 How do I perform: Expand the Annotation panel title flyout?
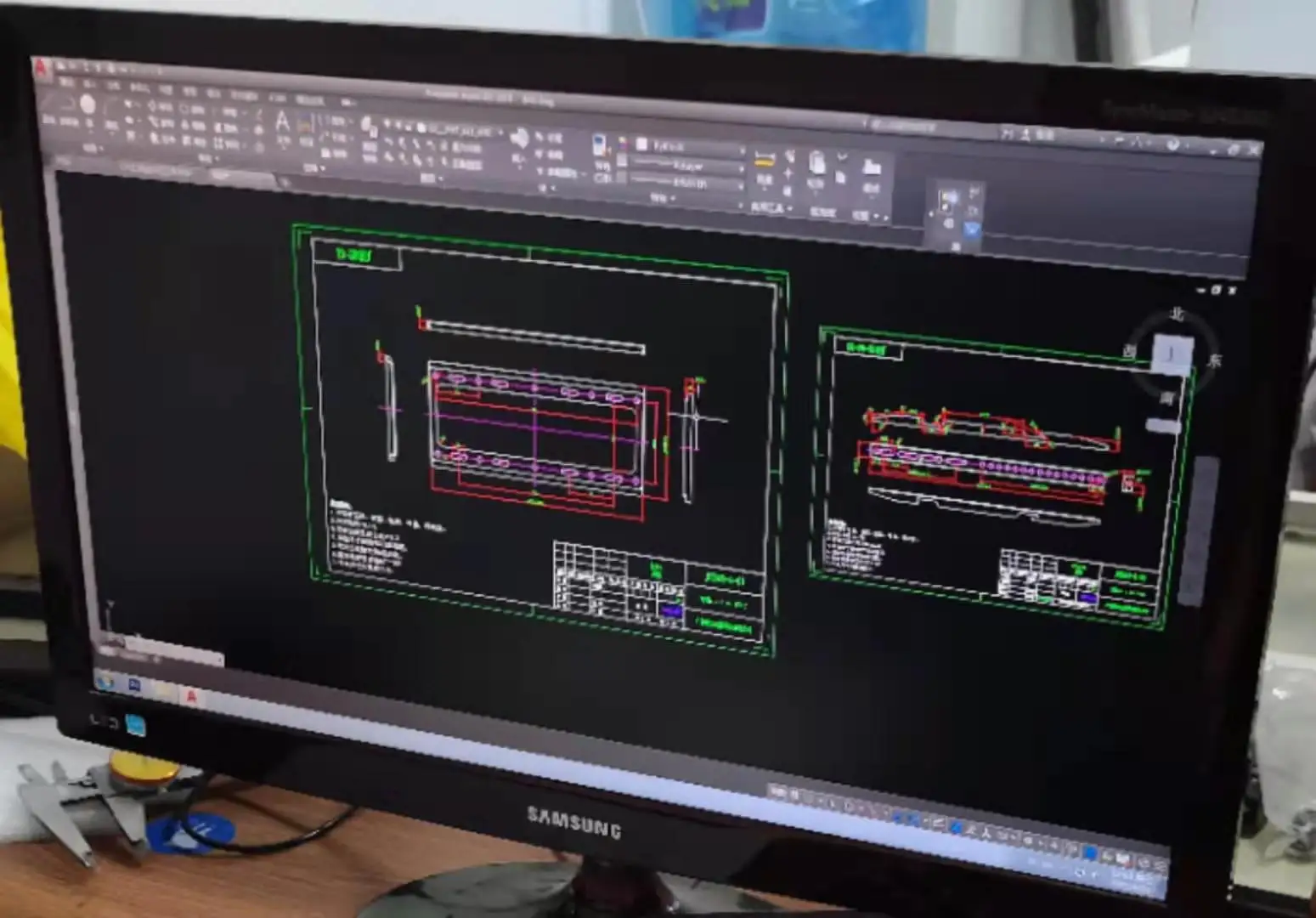click(x=313, y=168)
